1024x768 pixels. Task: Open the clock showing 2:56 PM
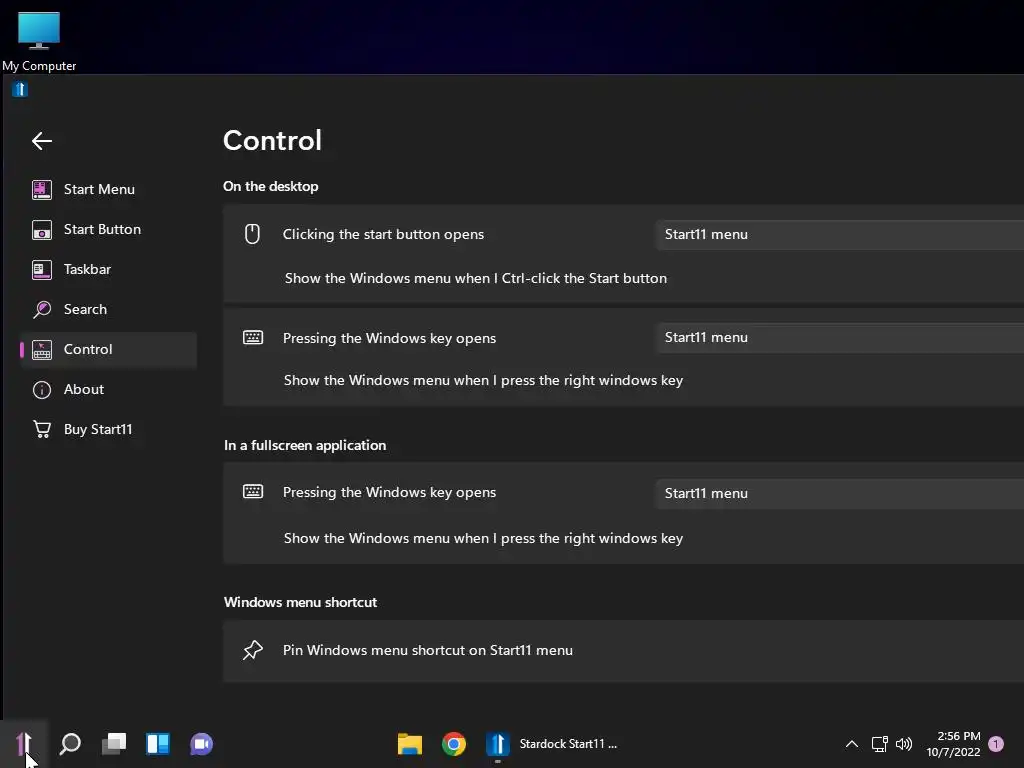pyautogui.click(x=953, y=744)
